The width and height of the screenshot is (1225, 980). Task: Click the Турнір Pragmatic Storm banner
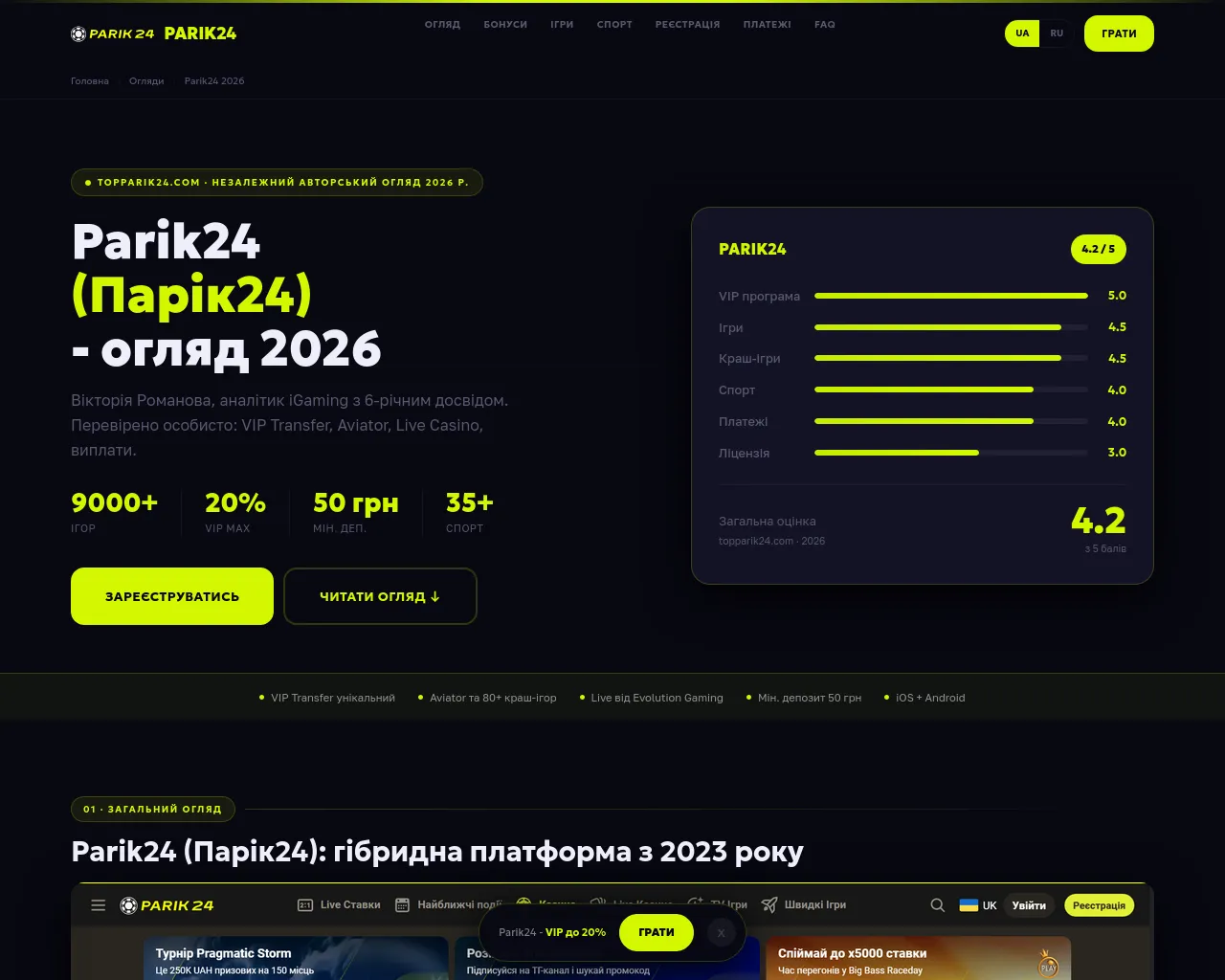[296, 958]
